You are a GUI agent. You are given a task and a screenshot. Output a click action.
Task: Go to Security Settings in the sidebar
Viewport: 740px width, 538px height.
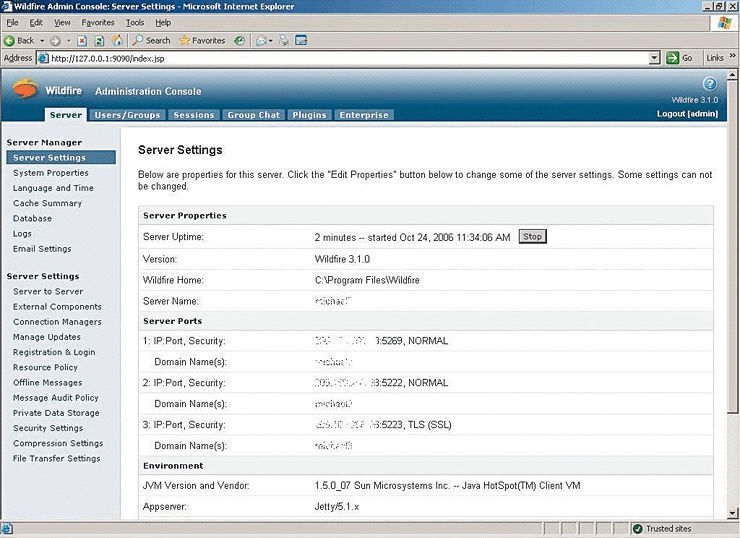coord(48,428)
